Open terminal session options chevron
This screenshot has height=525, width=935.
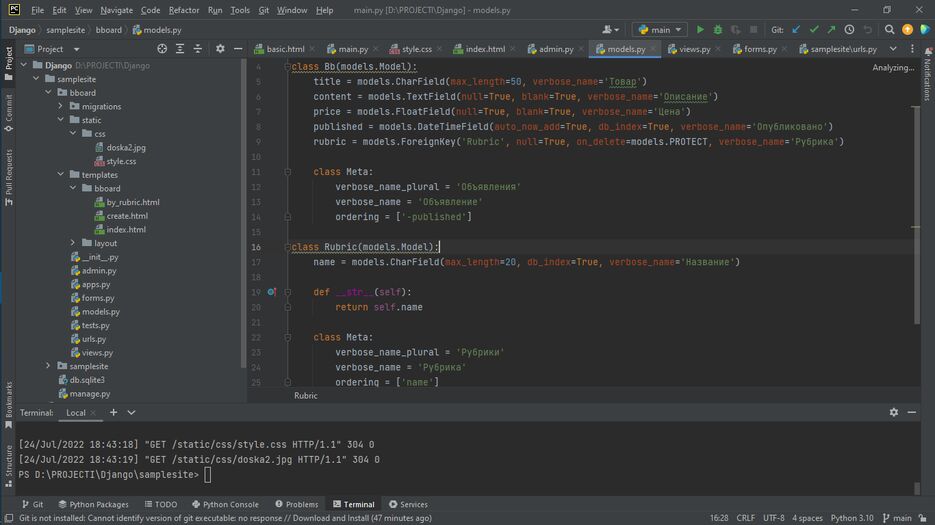(x=131, y=412)
